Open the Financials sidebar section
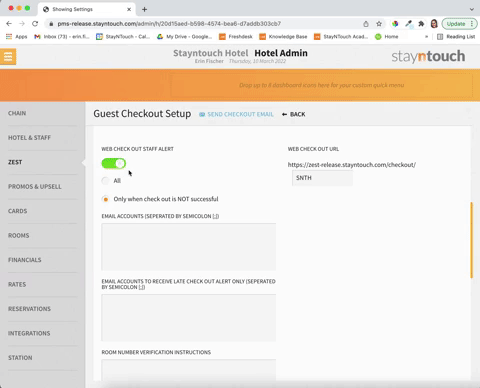The width and height of the screenshot is (480, 388). click(x=25, y=260)
